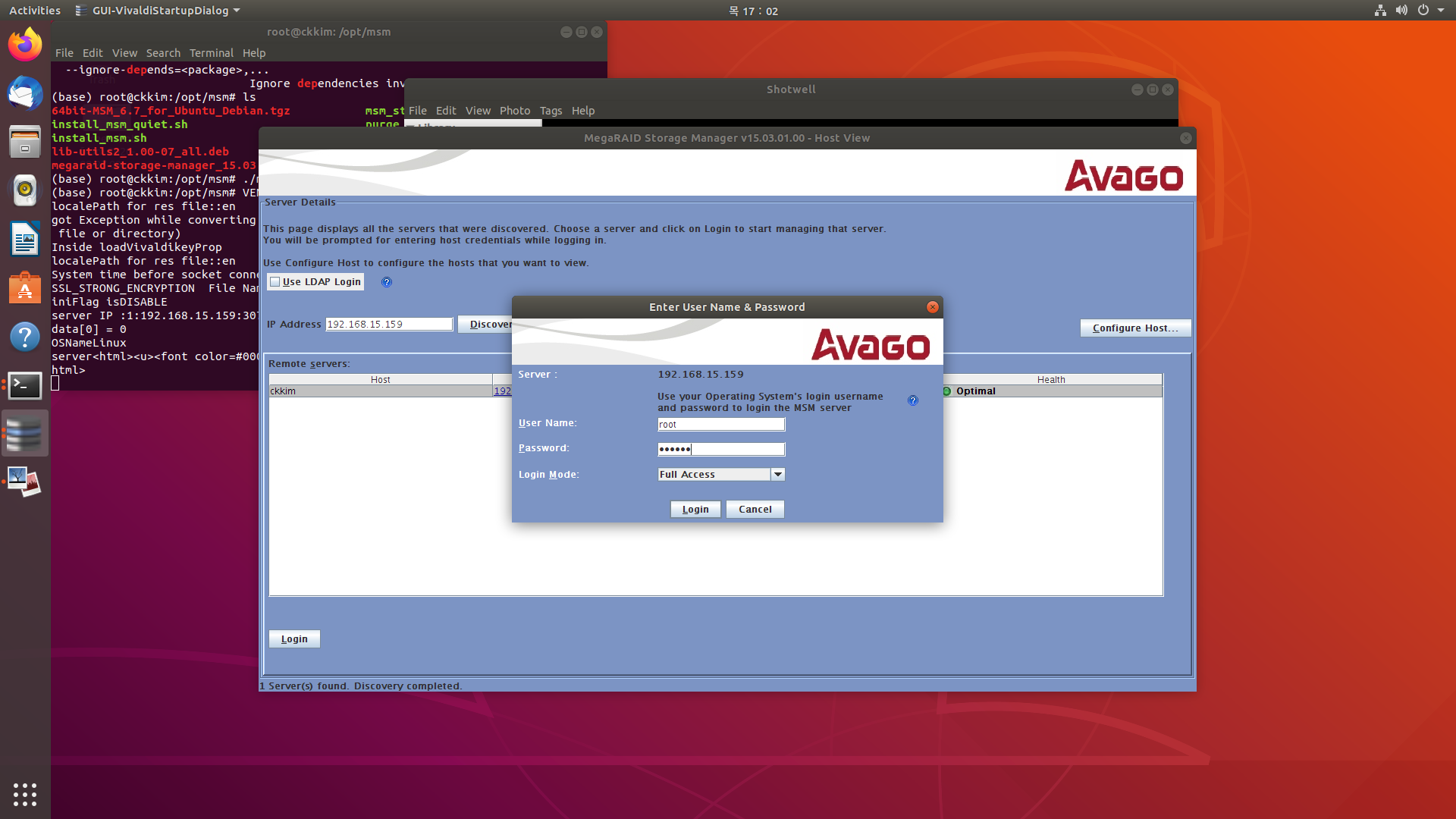Minimize the Shotwell window

point(1137,89)
